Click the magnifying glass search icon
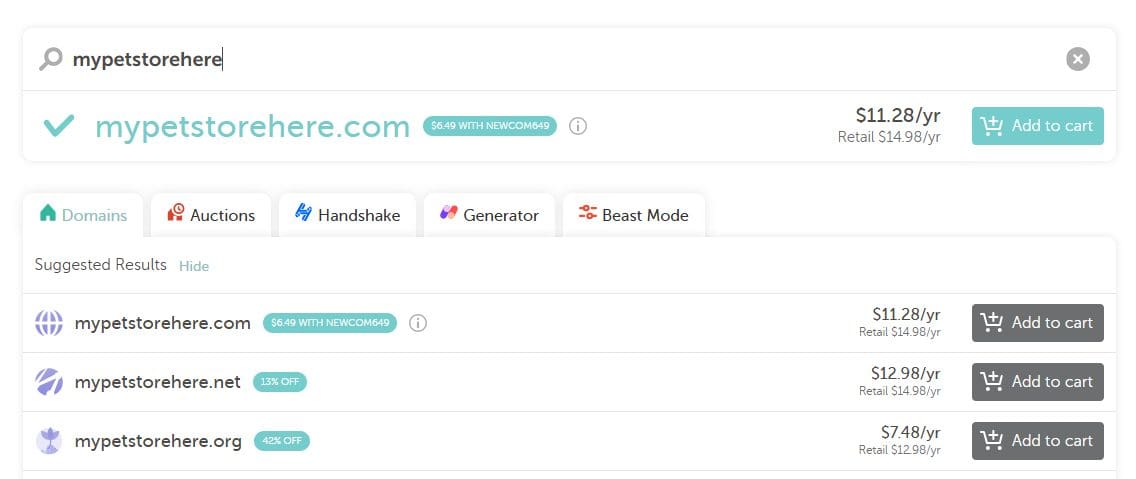Image resolution: width=1136 pixels, height=479 pixels. click(x=51, y=59)
